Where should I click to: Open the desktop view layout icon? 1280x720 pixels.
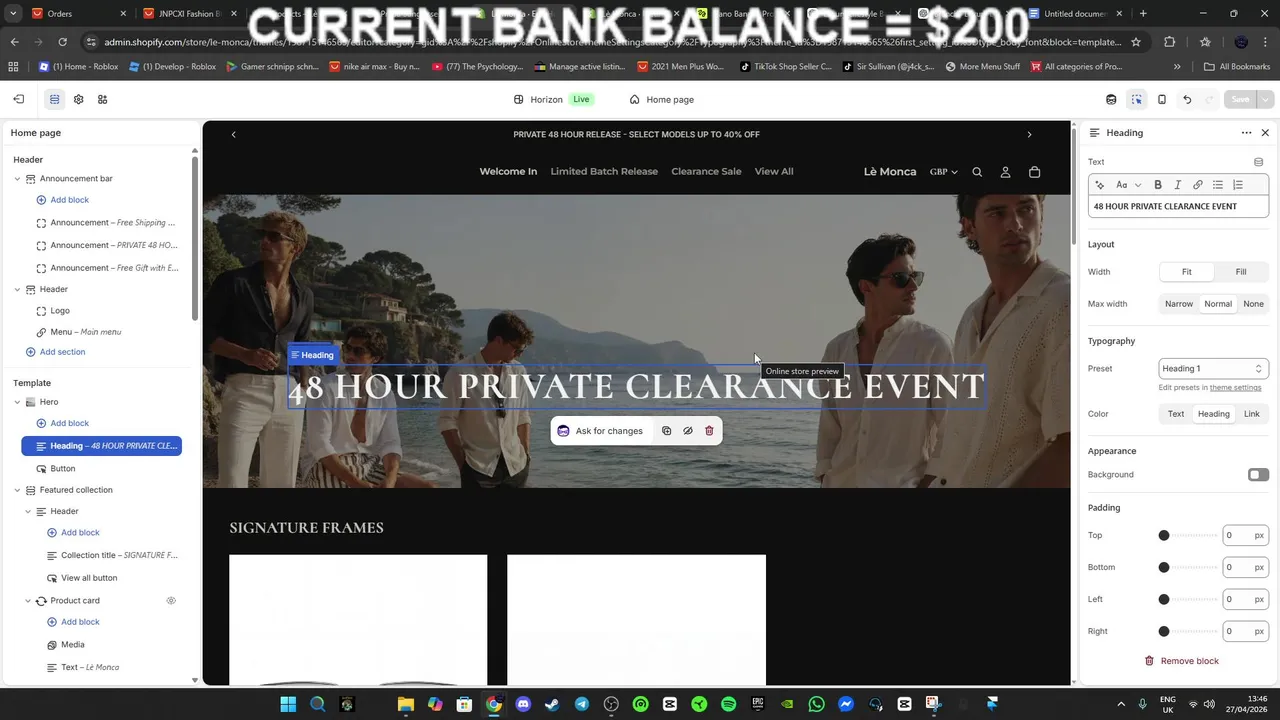click(1111, 99)
